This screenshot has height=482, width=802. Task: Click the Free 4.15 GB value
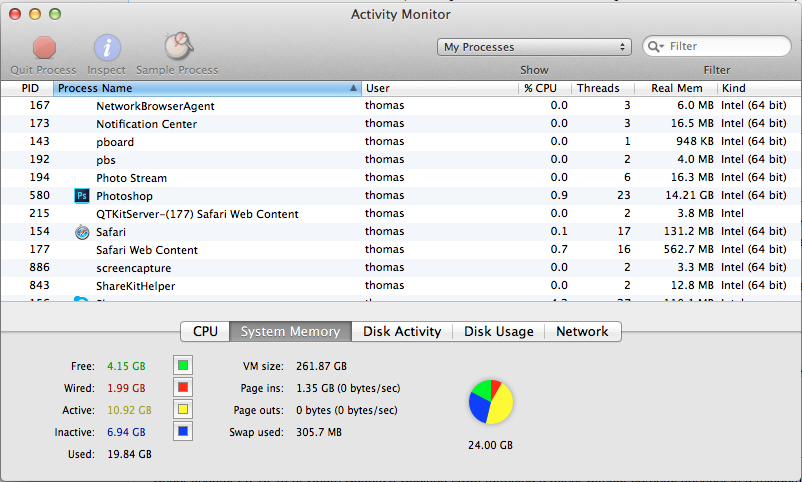(x=126, y=366)
